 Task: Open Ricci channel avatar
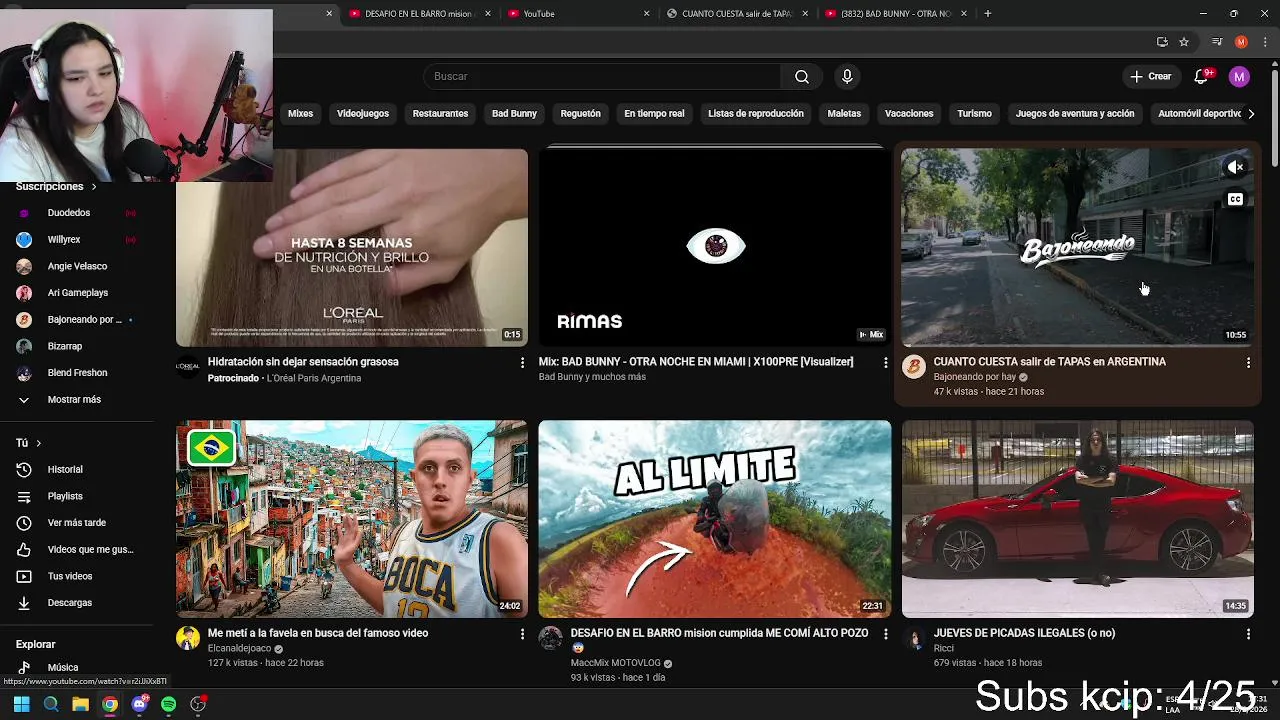click(913, 638)
